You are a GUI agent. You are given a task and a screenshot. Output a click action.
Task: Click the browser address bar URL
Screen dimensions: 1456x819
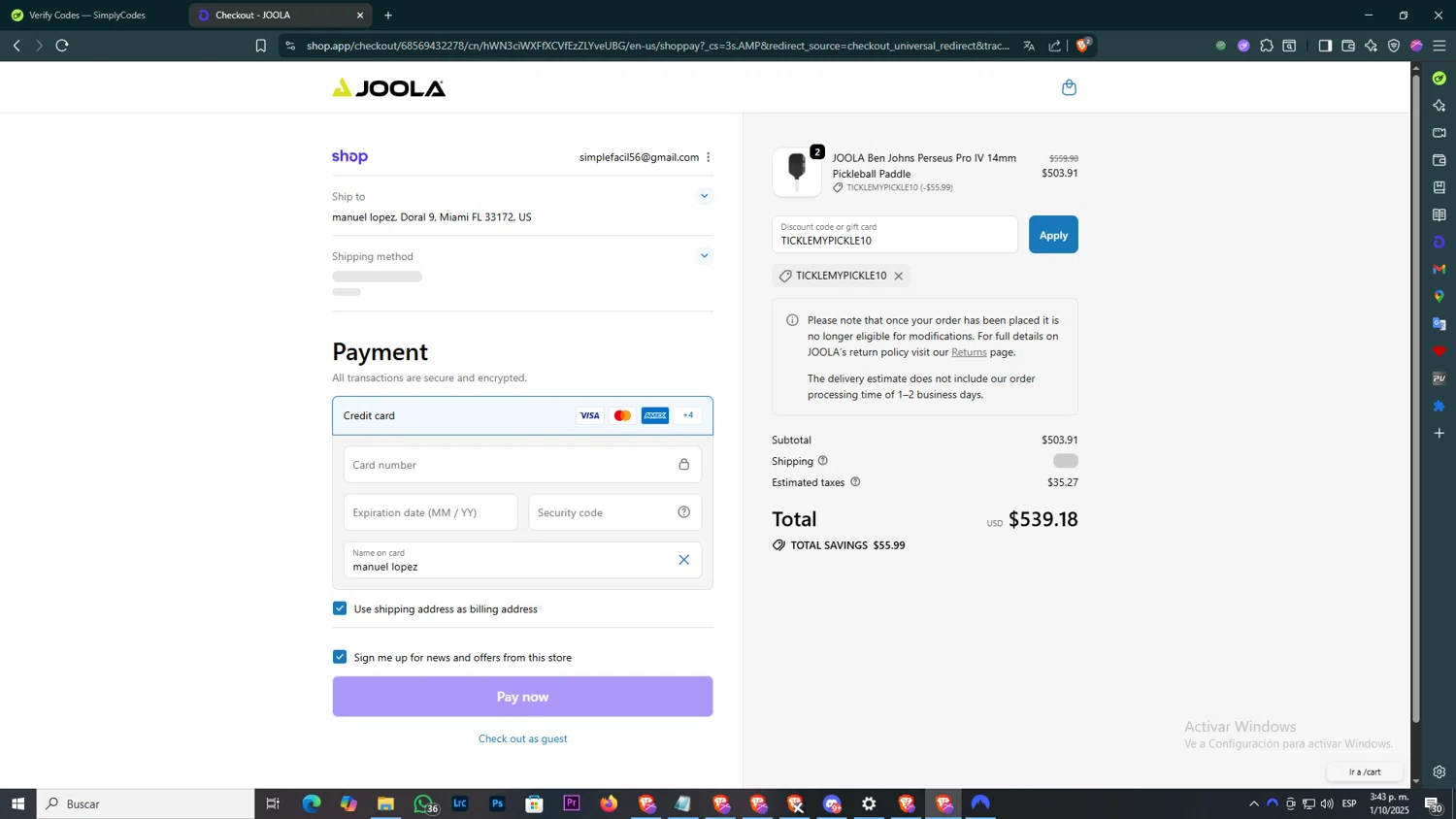tap(658, 46)
